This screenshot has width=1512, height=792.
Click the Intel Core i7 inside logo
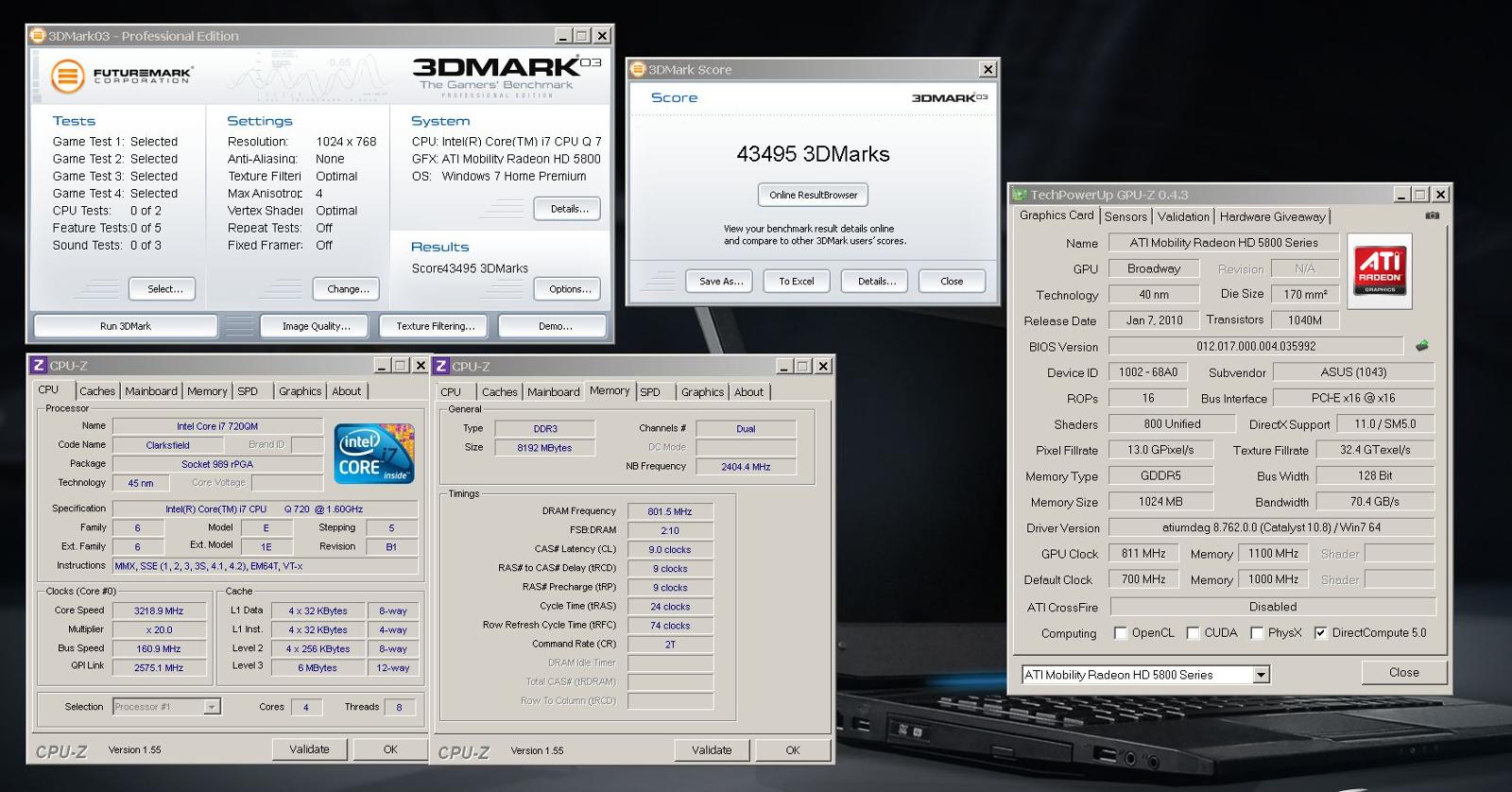pyautogui.click(x=375, y=455)
